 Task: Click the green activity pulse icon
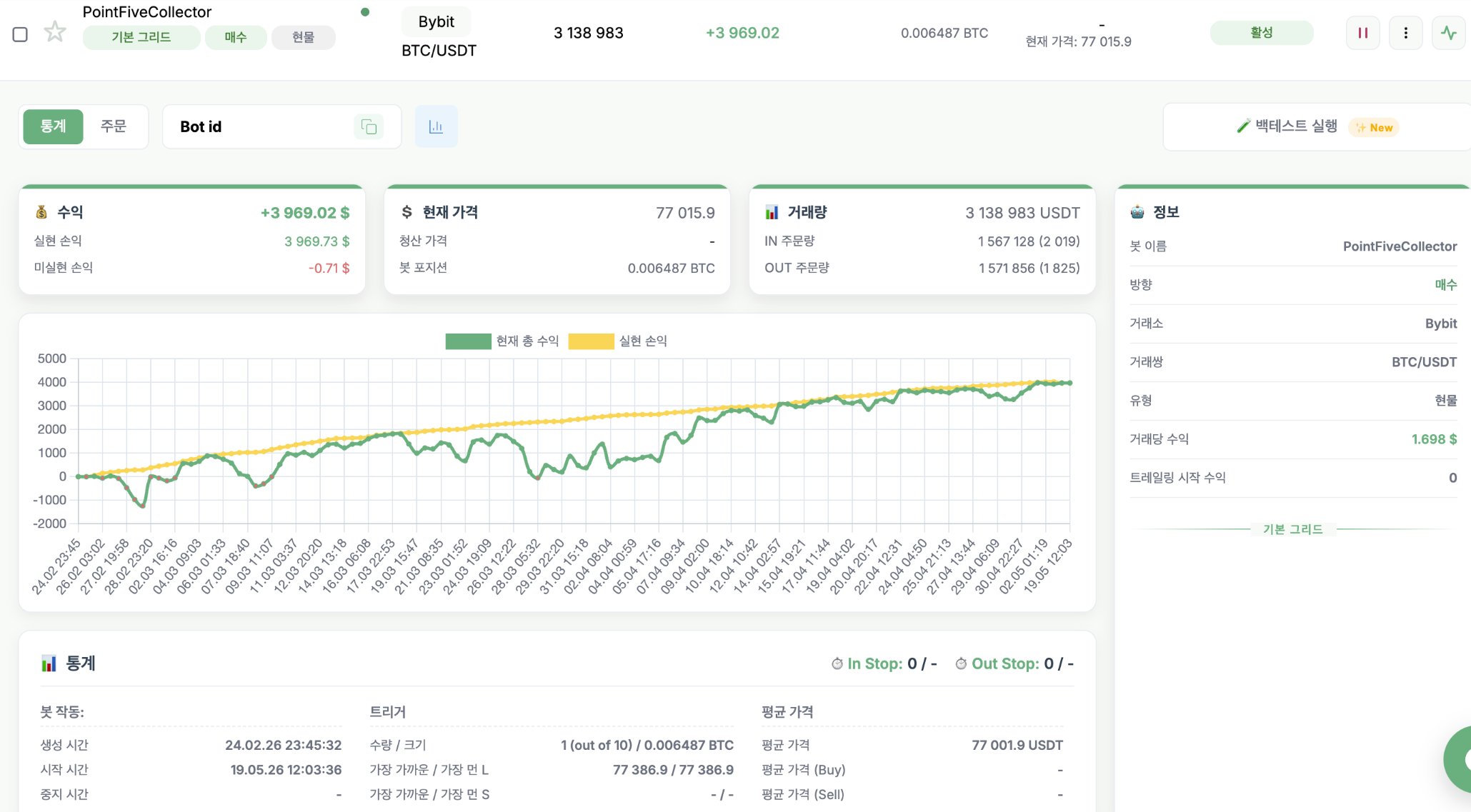[1448, 33]
